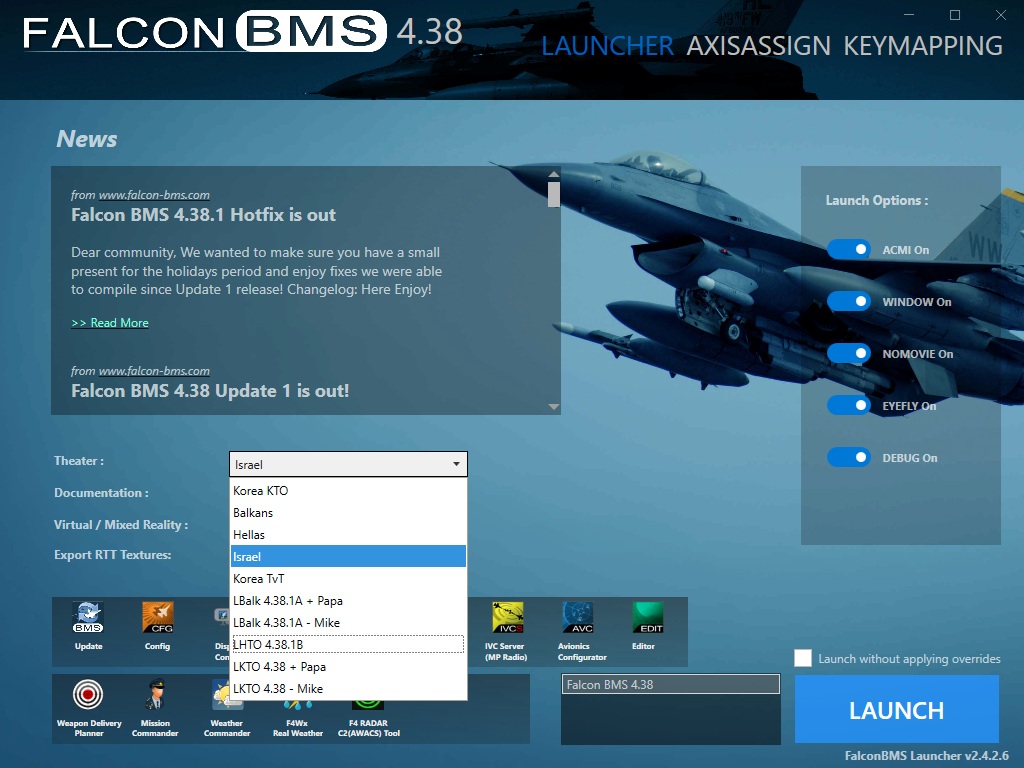Select LHTO 4.38.1B theater option
The image size is (1024, 768).
point(348,645)
